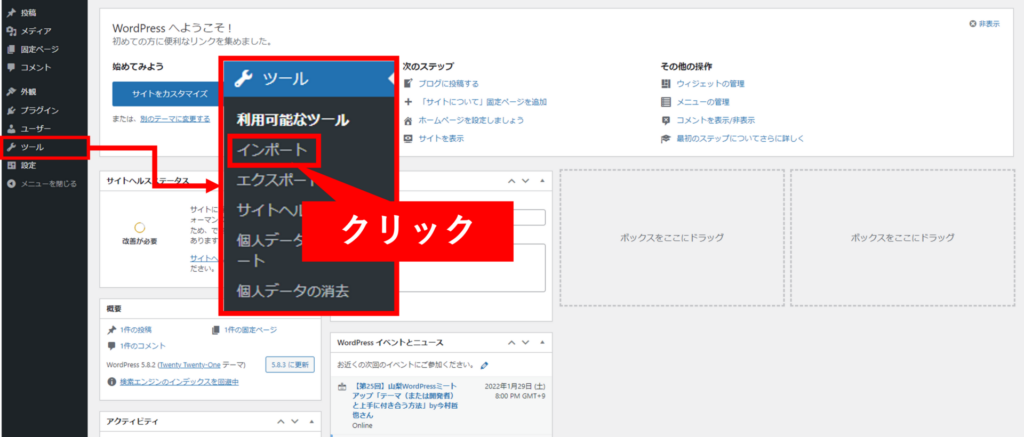Click the 改善が必要 site health status
Viewport: 1024px width, 437px height.
pos(139,241)
